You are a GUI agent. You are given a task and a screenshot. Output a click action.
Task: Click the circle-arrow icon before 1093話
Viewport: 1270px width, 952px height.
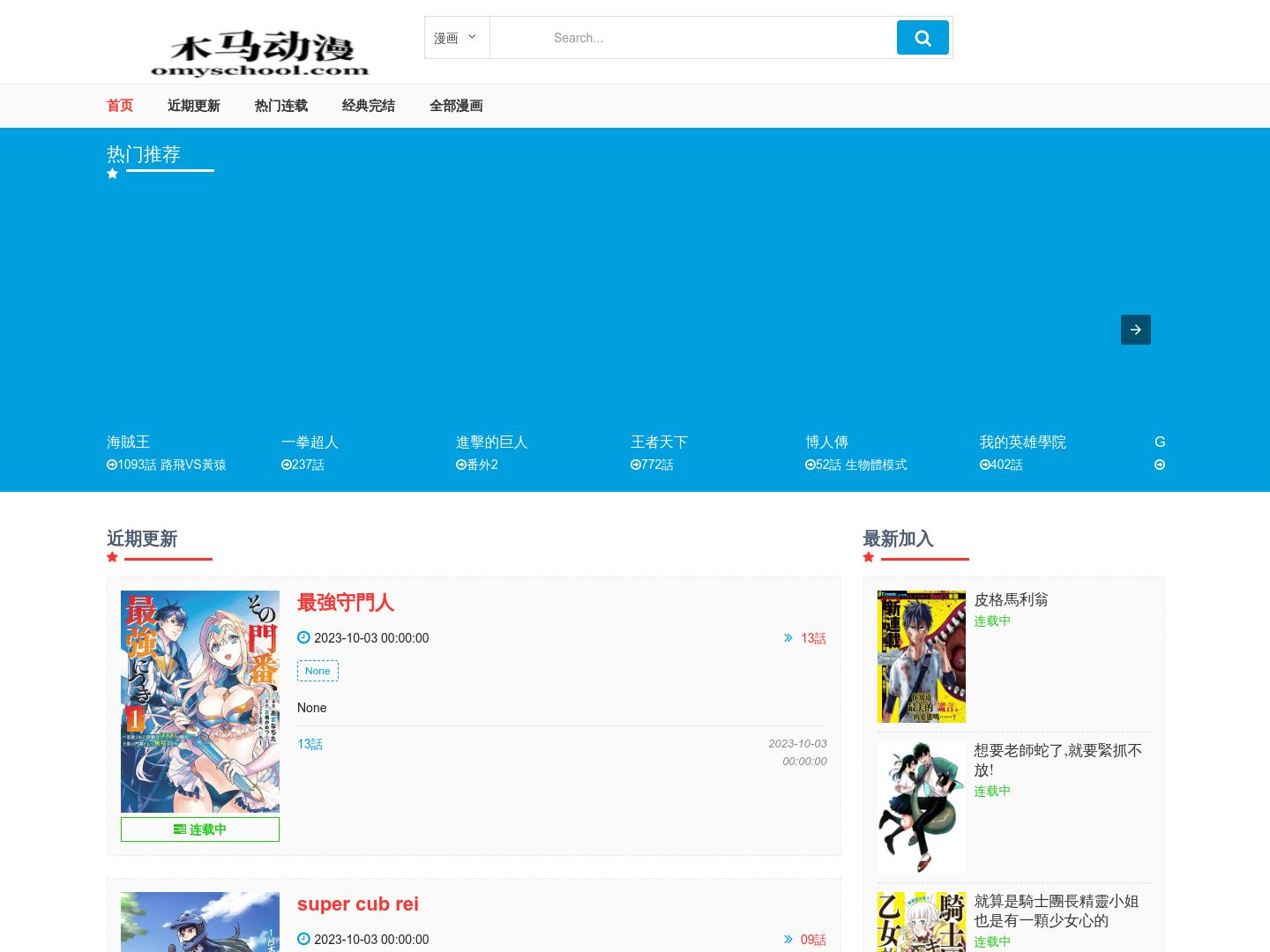tap(112, 465)
